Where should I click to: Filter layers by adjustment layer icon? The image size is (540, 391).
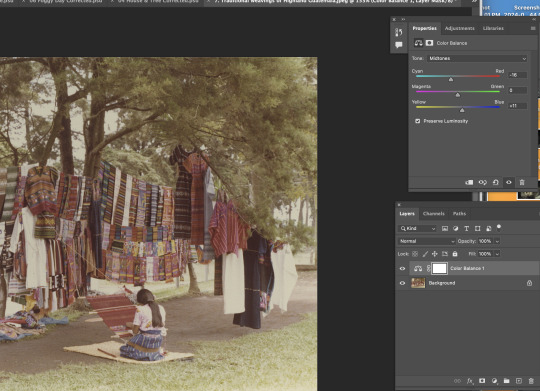click(x=456, y=228)
